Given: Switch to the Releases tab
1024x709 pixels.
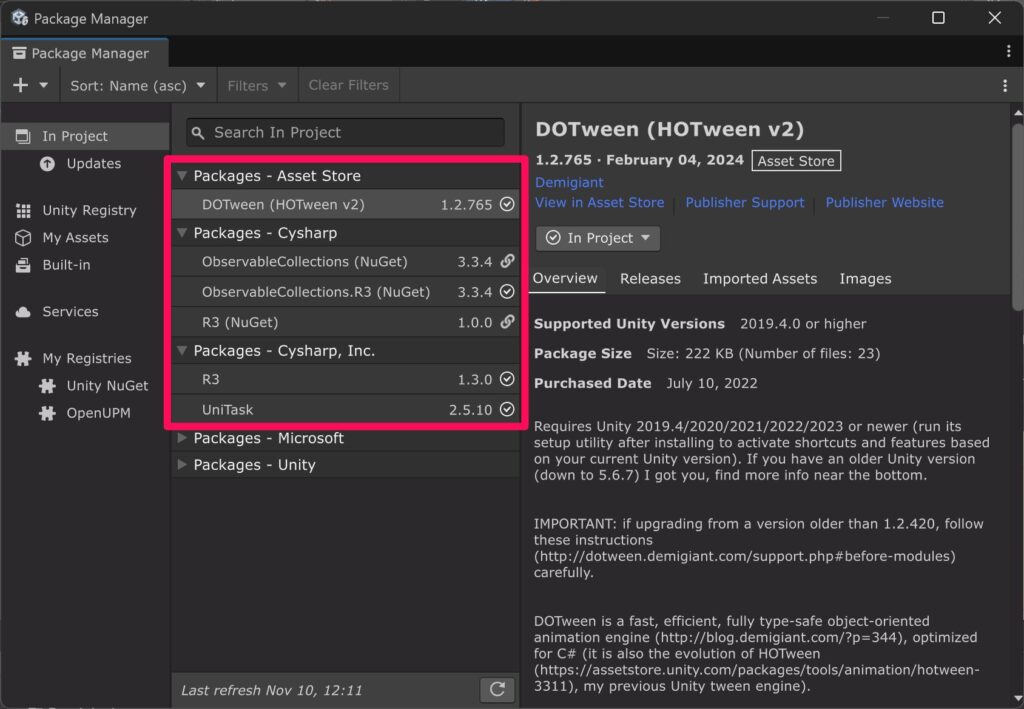Looking at the screenshot, I should click(650, 279).
